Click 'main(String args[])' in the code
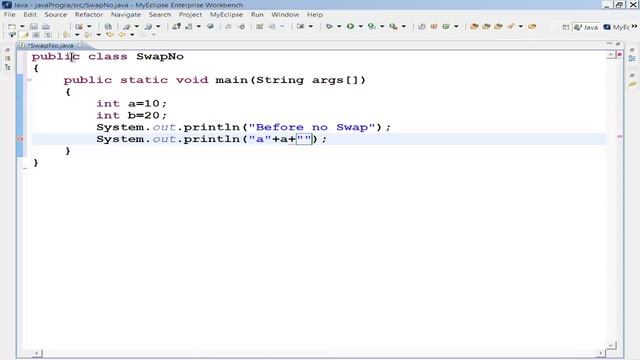This screenshot has width=640, height=360. pos(290,80)
